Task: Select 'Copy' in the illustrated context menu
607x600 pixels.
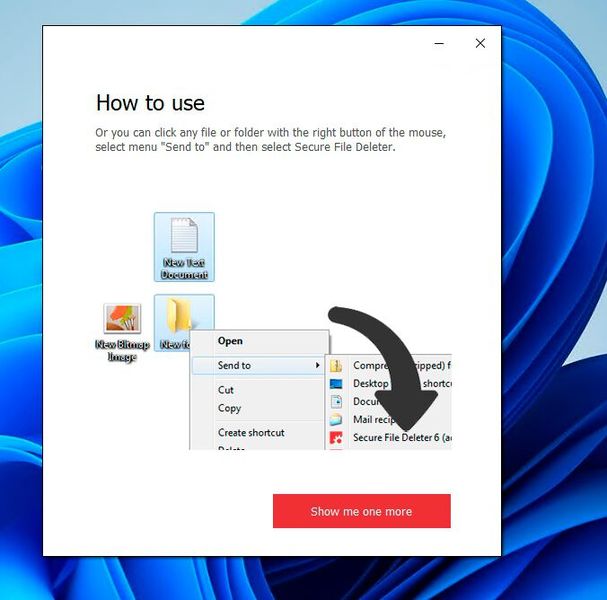Action: [x=229, y=408]
